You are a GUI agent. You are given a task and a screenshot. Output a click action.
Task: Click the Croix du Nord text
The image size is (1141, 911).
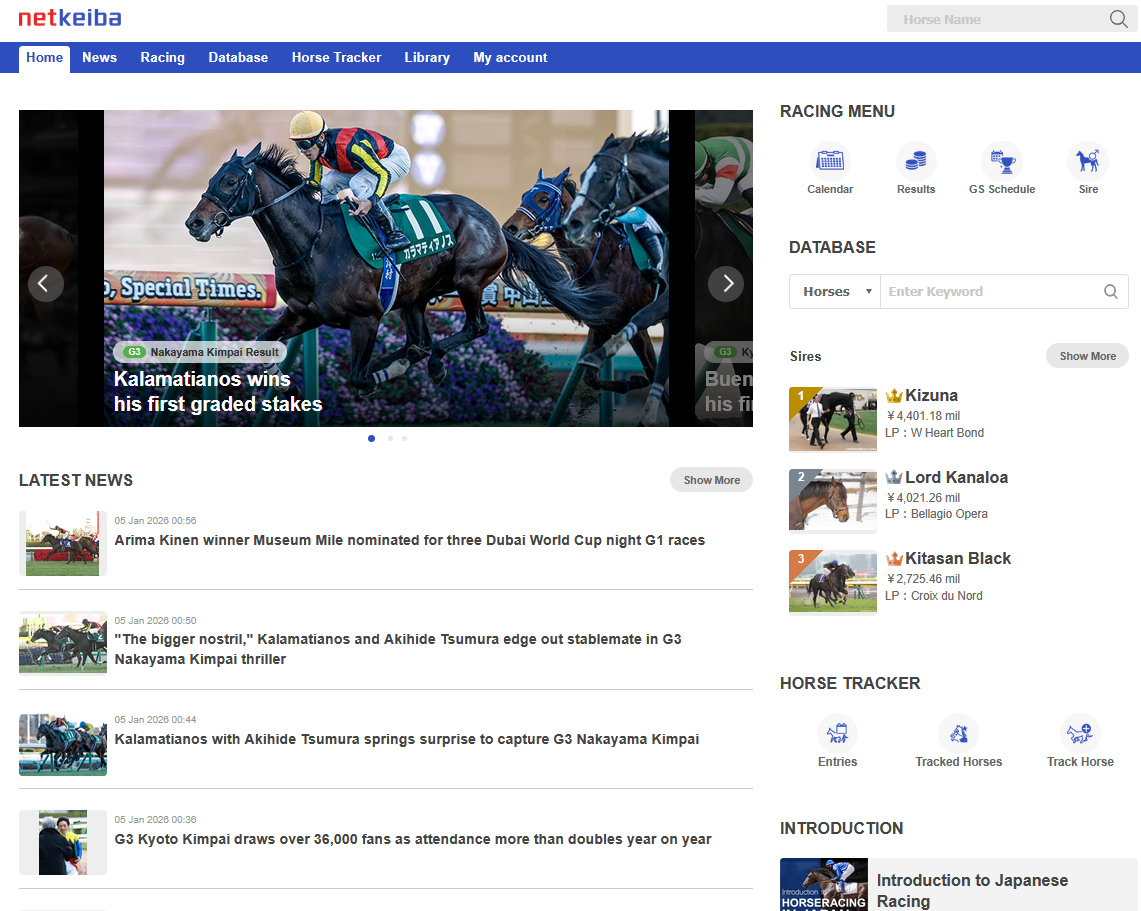tap(946, 596)
